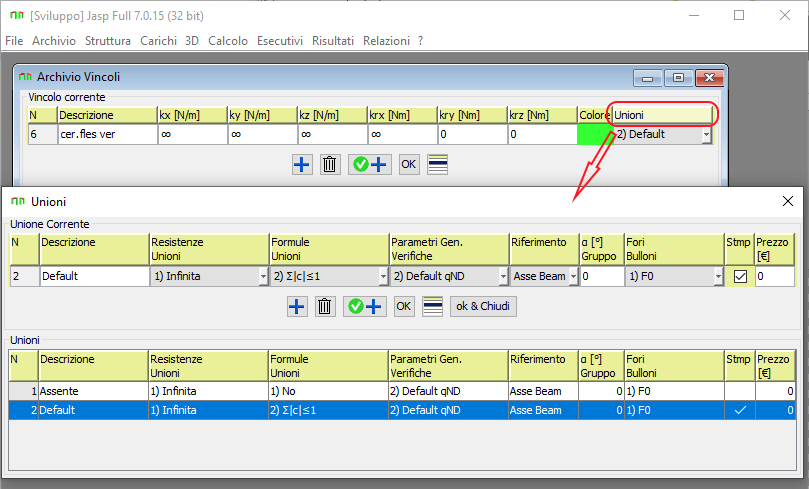Click Archivio Vincoli window logo icon
This screenshot has width=809, height=489.
(x=25, y=77)
